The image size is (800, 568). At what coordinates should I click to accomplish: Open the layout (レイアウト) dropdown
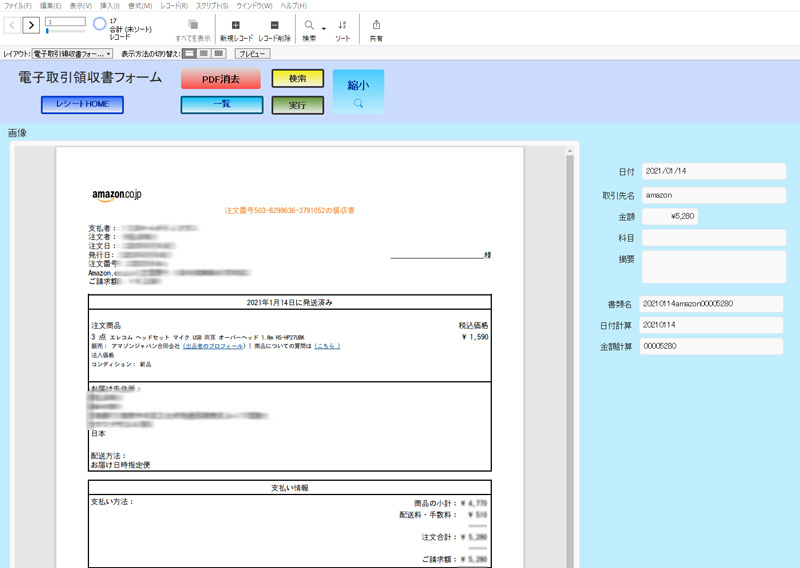point(72,53)
